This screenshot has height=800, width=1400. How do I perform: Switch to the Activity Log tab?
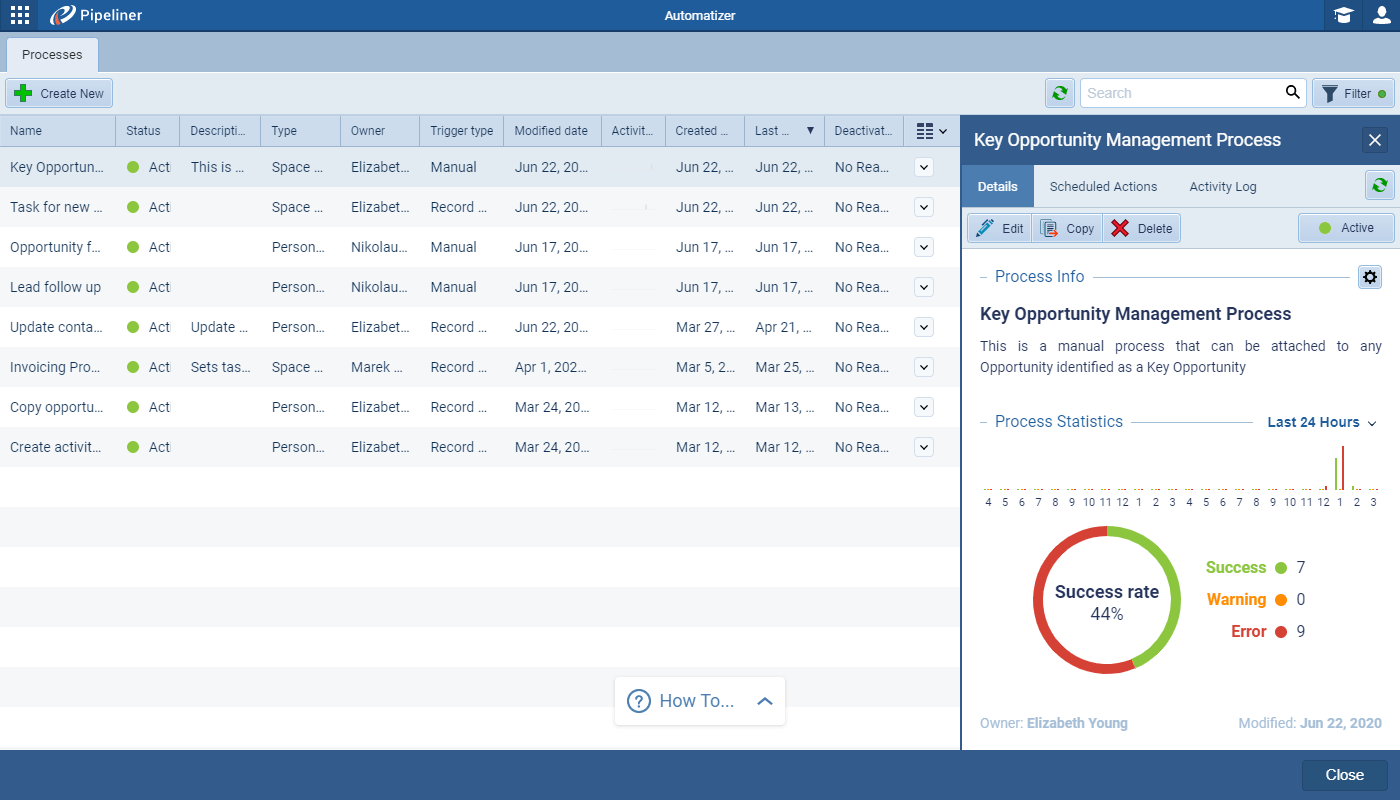tap(1222, 186)
